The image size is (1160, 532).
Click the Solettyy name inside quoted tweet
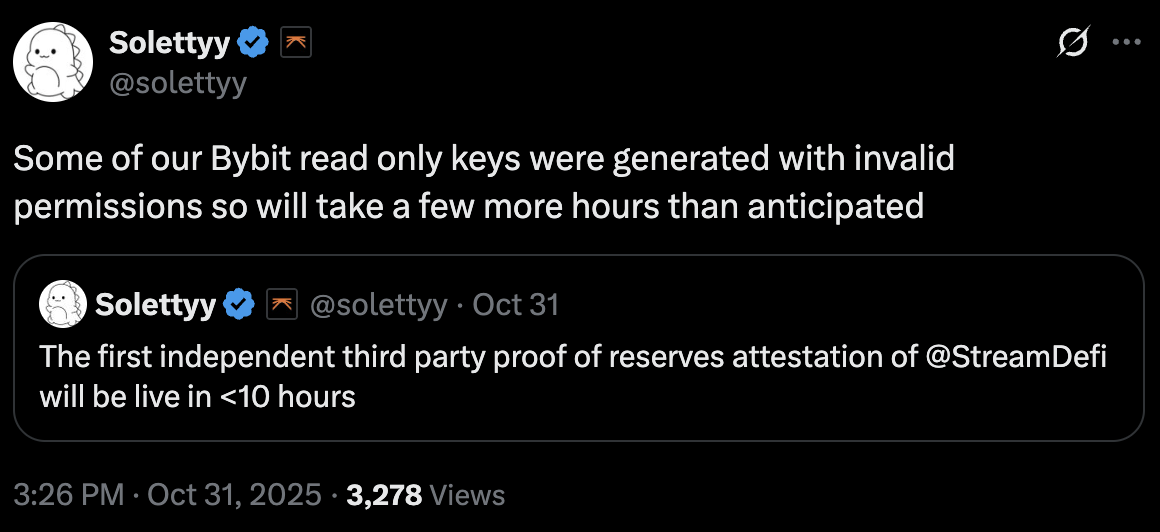[x=155, y=305]
